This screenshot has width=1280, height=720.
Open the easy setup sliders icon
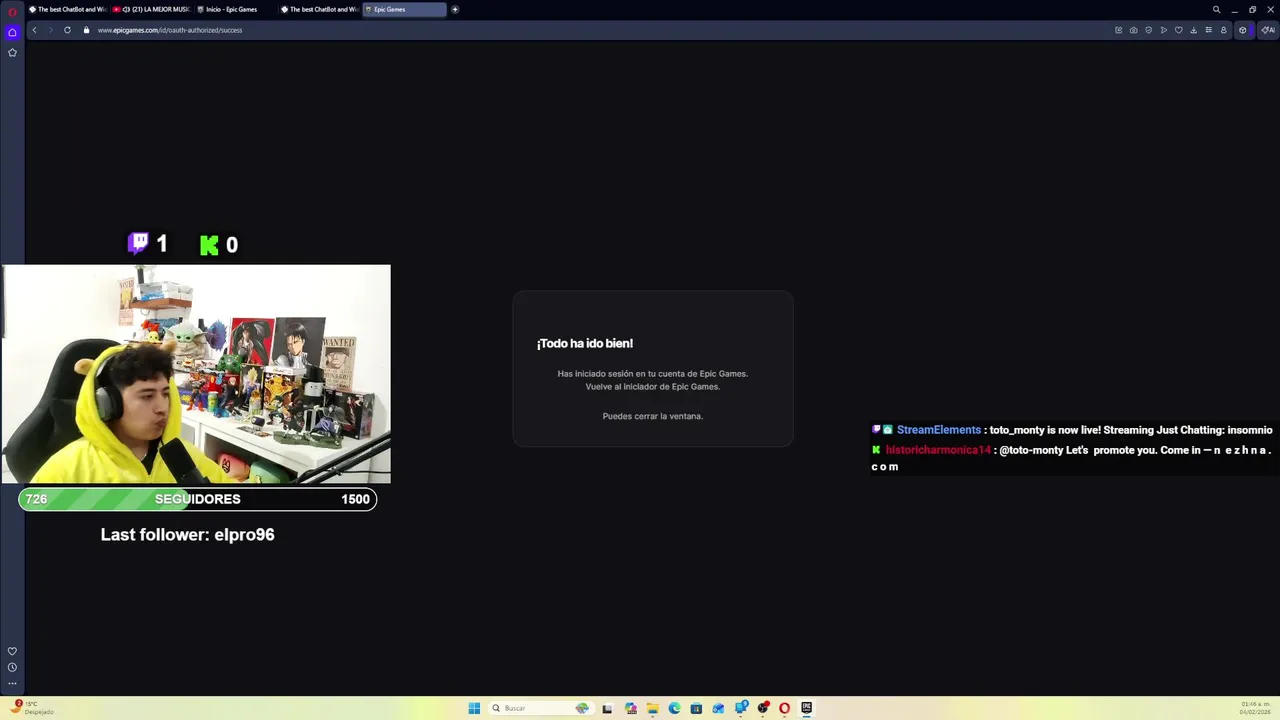point(1208,30)
